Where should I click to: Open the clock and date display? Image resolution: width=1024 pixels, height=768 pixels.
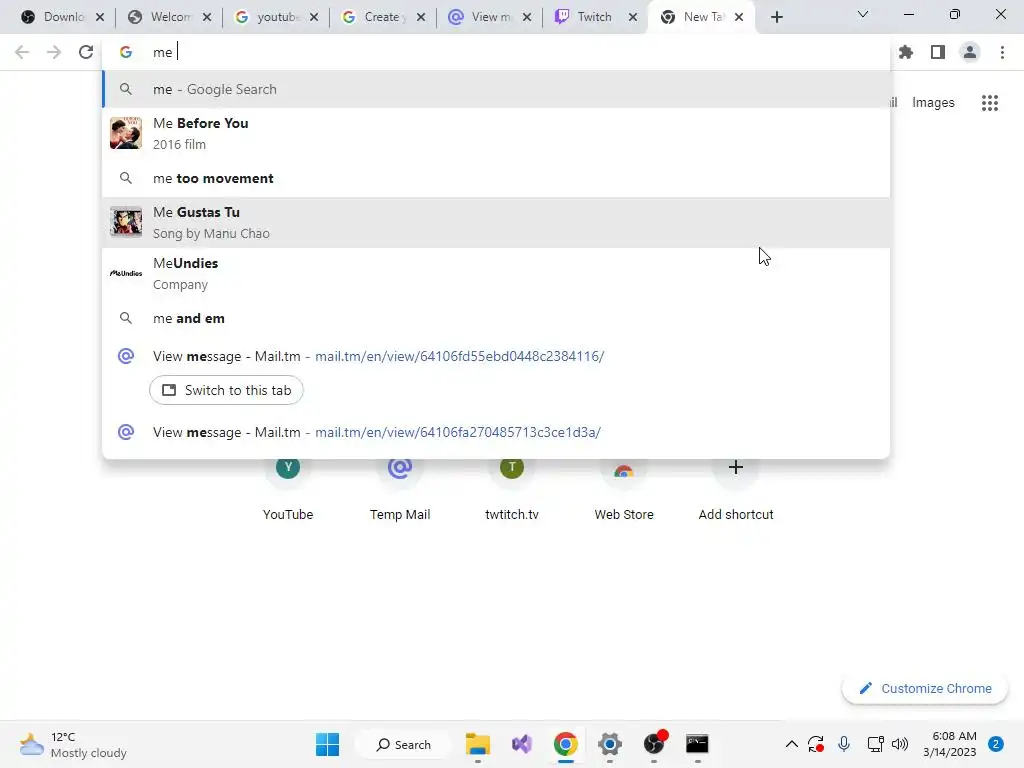[950, 744]
